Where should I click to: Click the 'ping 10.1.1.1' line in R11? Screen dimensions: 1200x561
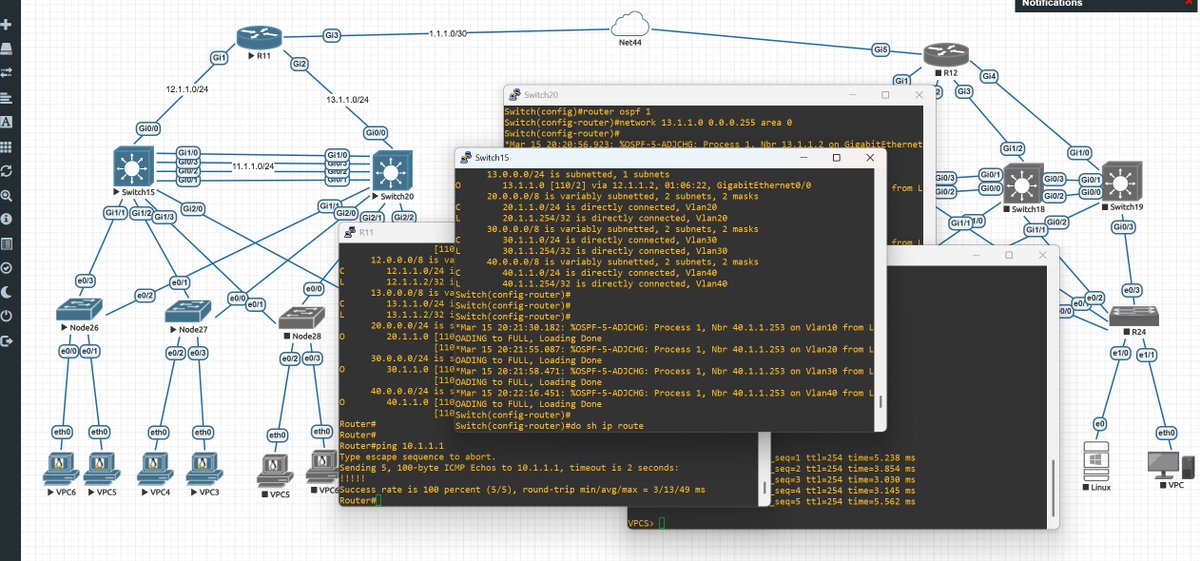(391, 445)
